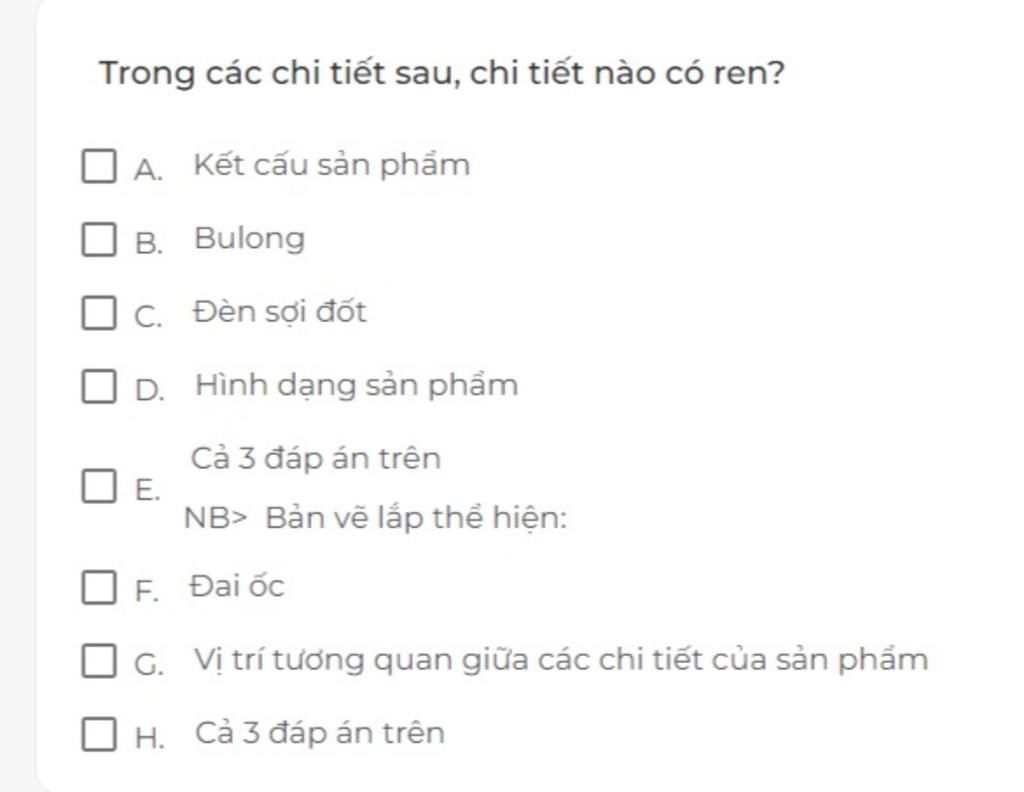1024x792 pixels.
Task: Enable the checkbox for option C
Action: (98, 312)
